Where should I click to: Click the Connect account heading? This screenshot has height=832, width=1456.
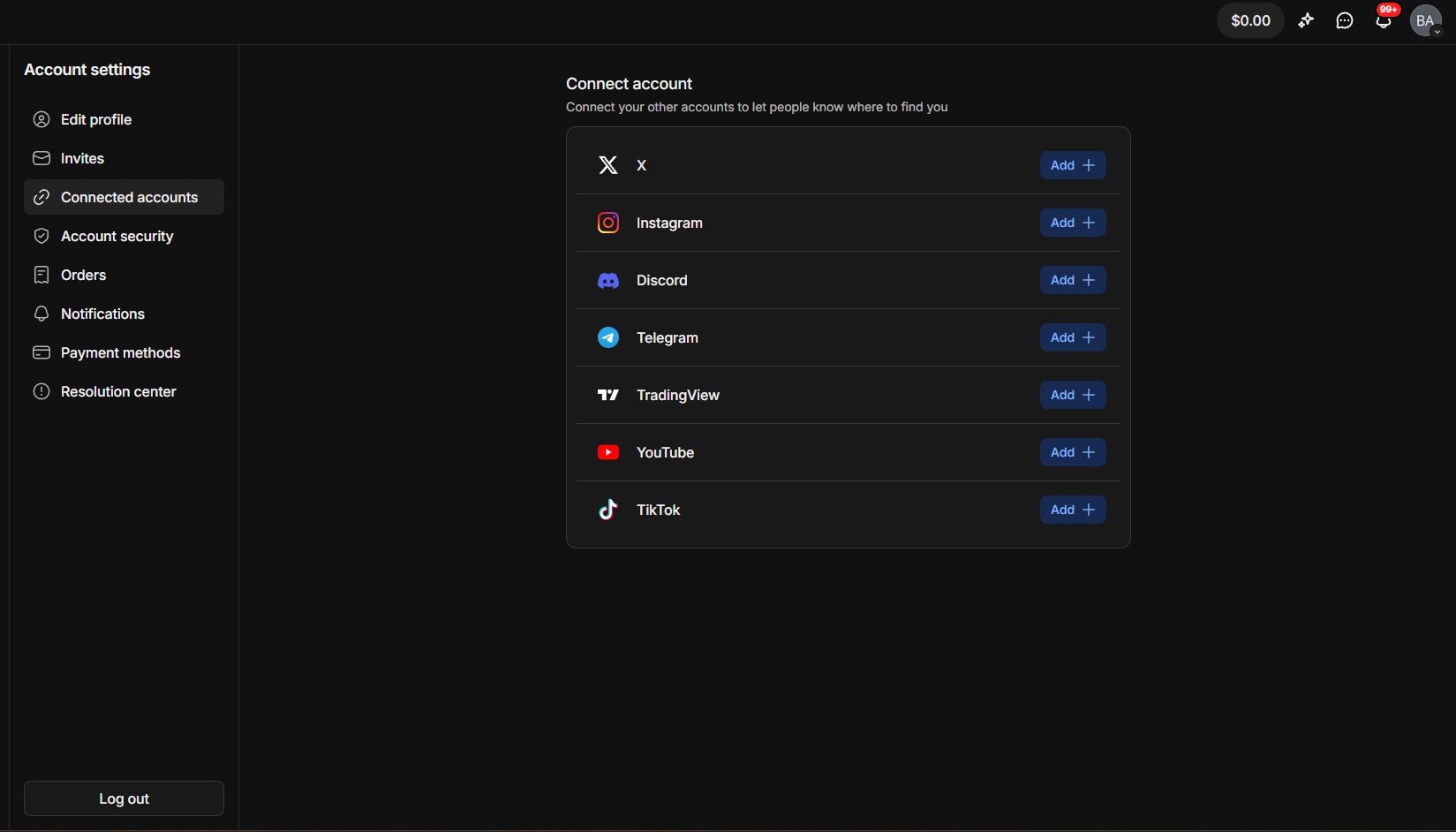(630, 84)
